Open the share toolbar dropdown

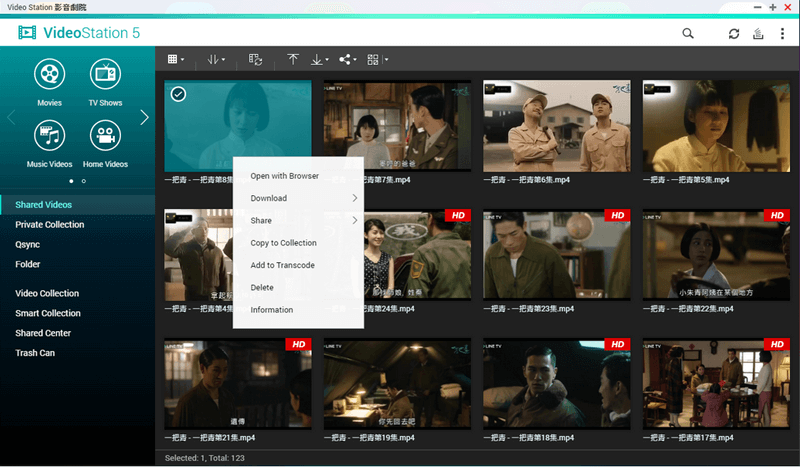coord(347,59)
